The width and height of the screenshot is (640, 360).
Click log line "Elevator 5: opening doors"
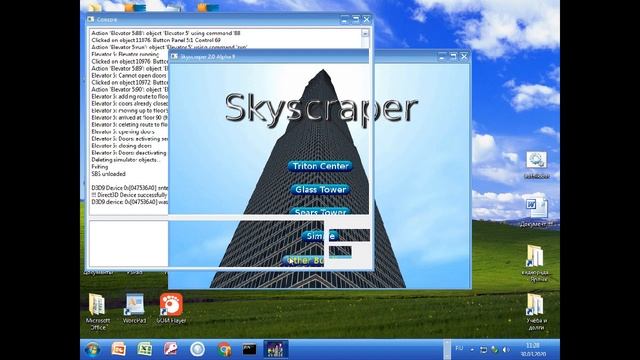pos(123,132)
